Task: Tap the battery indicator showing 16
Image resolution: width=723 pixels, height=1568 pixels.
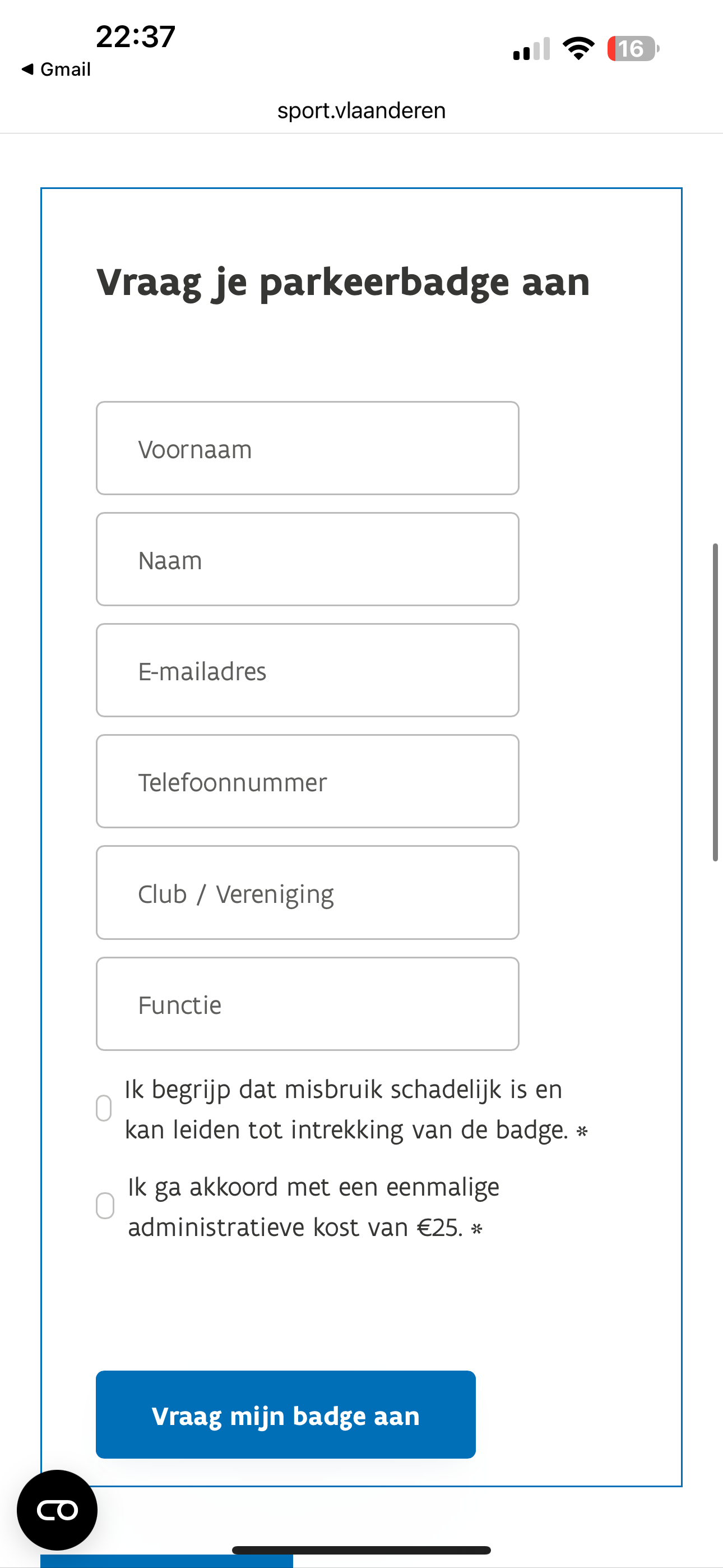Action: coord(632,49)
